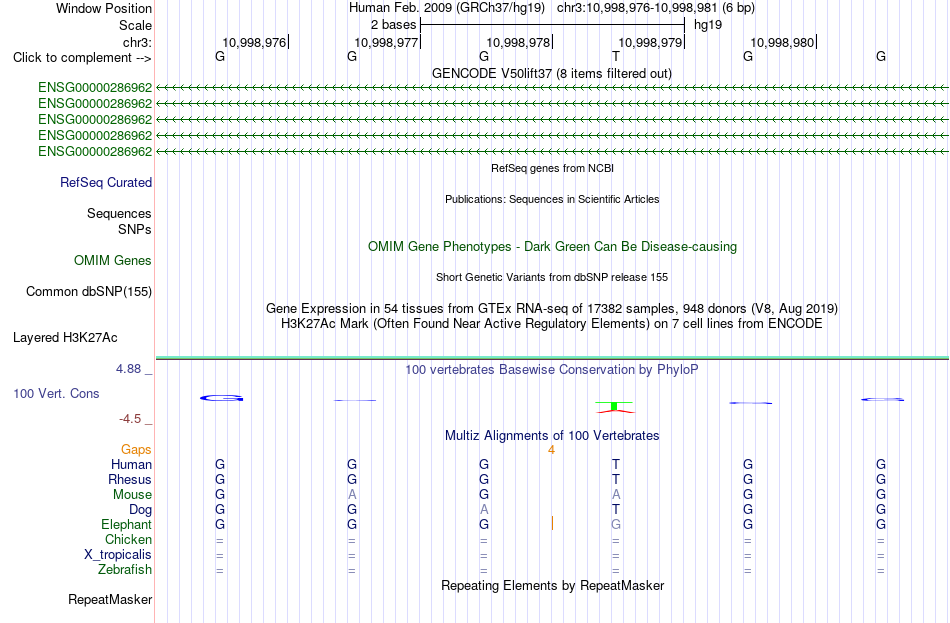Click the hg19 text beside the scale bar
The height and width of the screenshot is (623, 950).
[708, 25]
